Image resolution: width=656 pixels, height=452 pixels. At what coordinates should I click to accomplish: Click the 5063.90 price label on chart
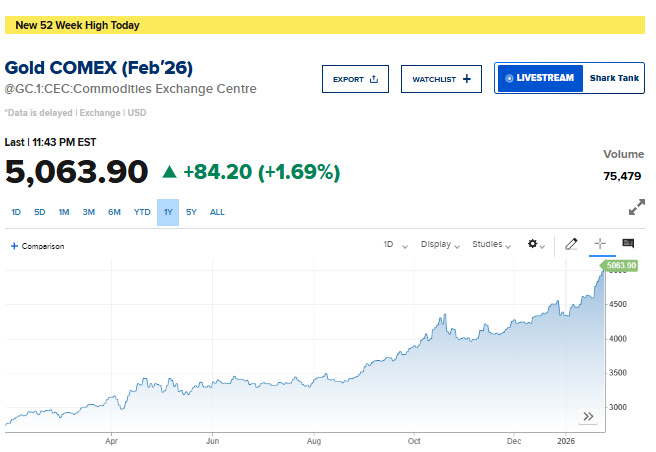(620, 266)
